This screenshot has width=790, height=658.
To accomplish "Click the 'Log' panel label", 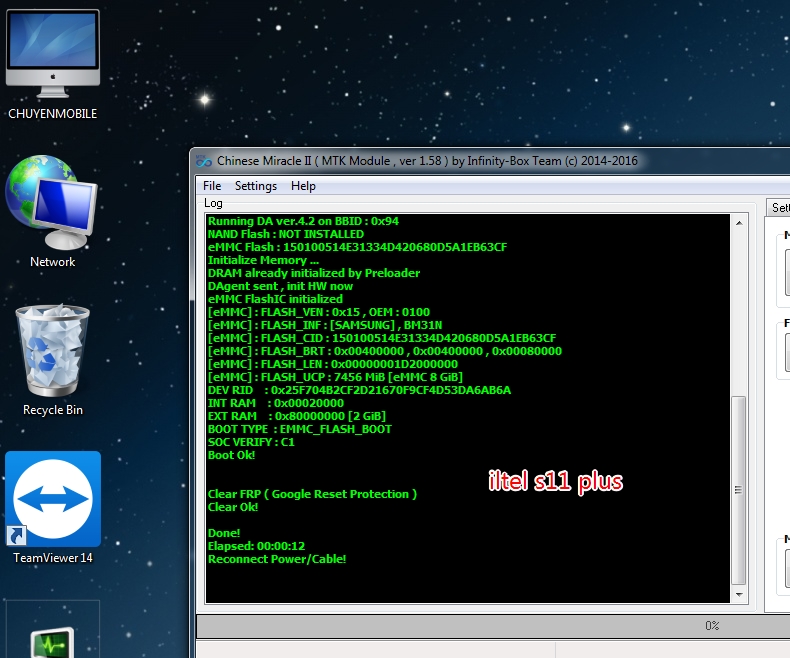I will [x=213, y=203].
